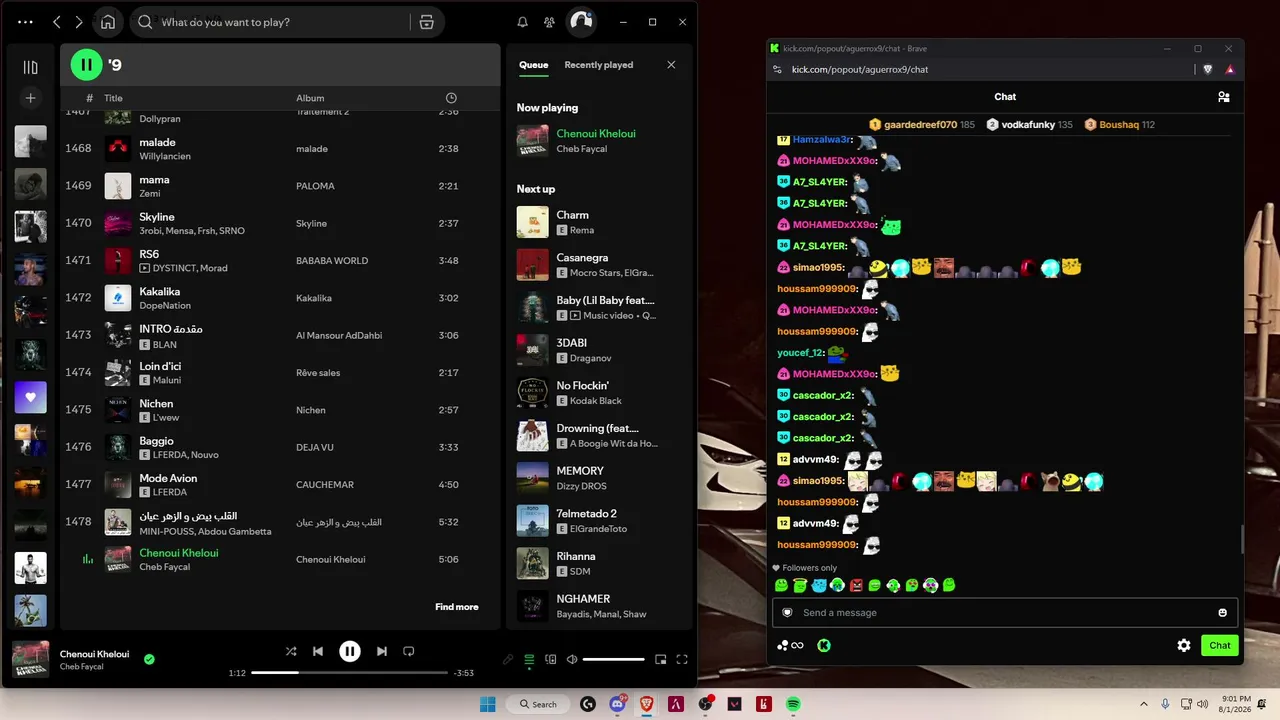Open the Spotify miniplayer
1280x720 pixels.
[x=660, y=659]
